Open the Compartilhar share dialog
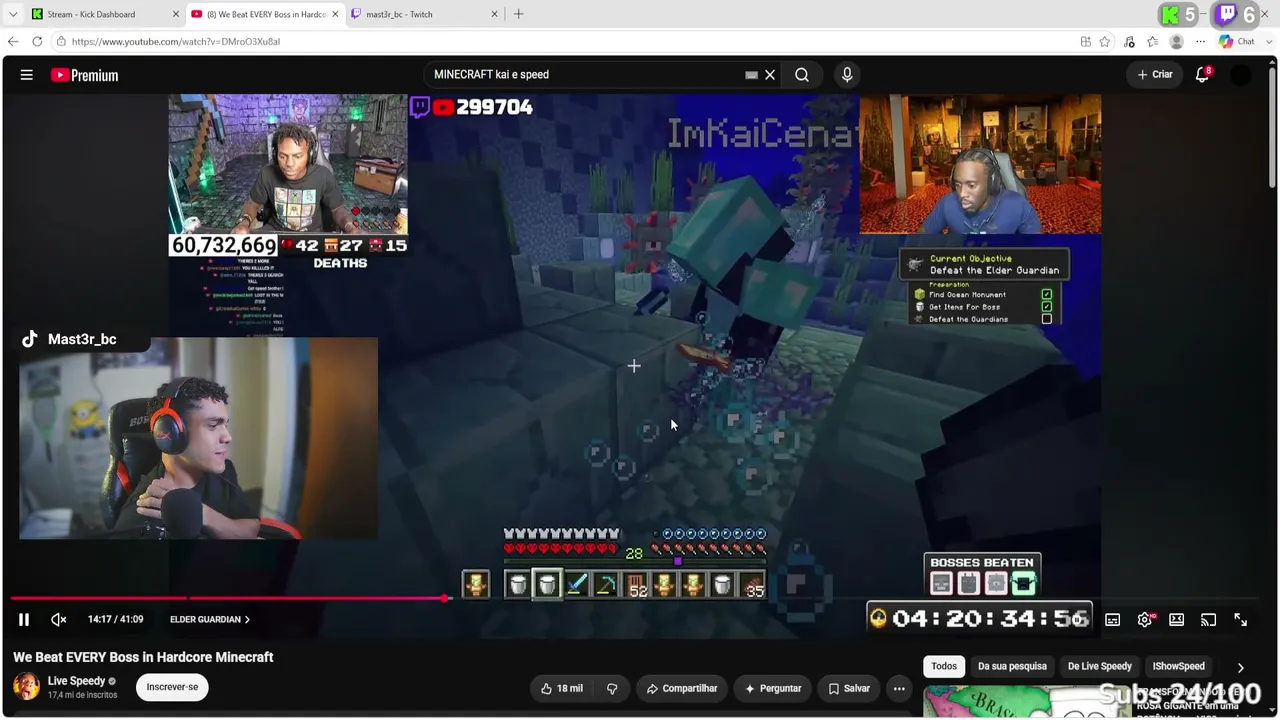The image size is (1280, 720). click(682, 688)
